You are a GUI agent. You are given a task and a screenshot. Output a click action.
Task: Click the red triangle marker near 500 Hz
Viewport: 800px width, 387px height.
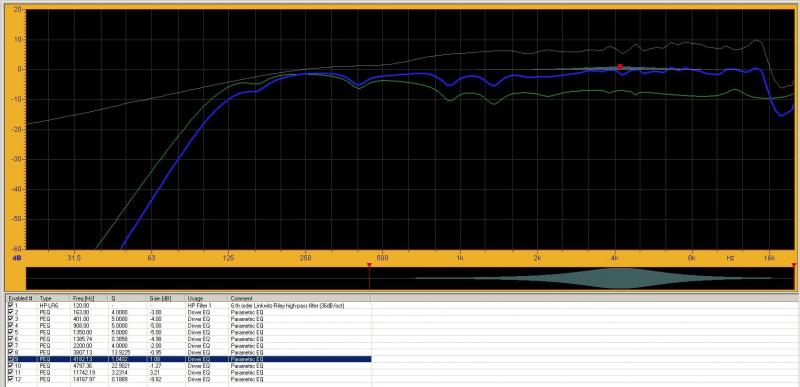click(369, 265)
